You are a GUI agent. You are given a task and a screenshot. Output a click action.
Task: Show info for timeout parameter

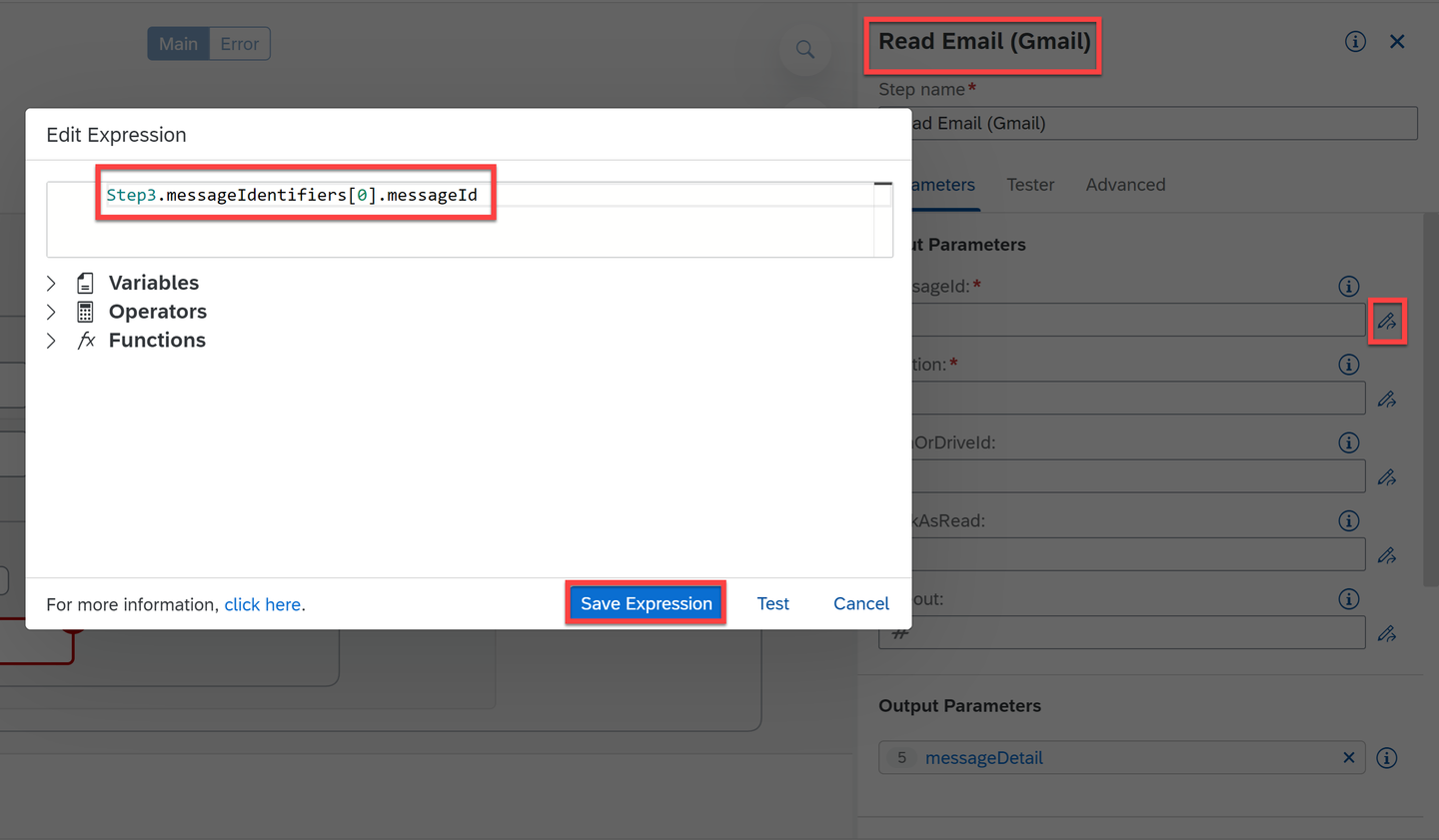pos(1349,599)
